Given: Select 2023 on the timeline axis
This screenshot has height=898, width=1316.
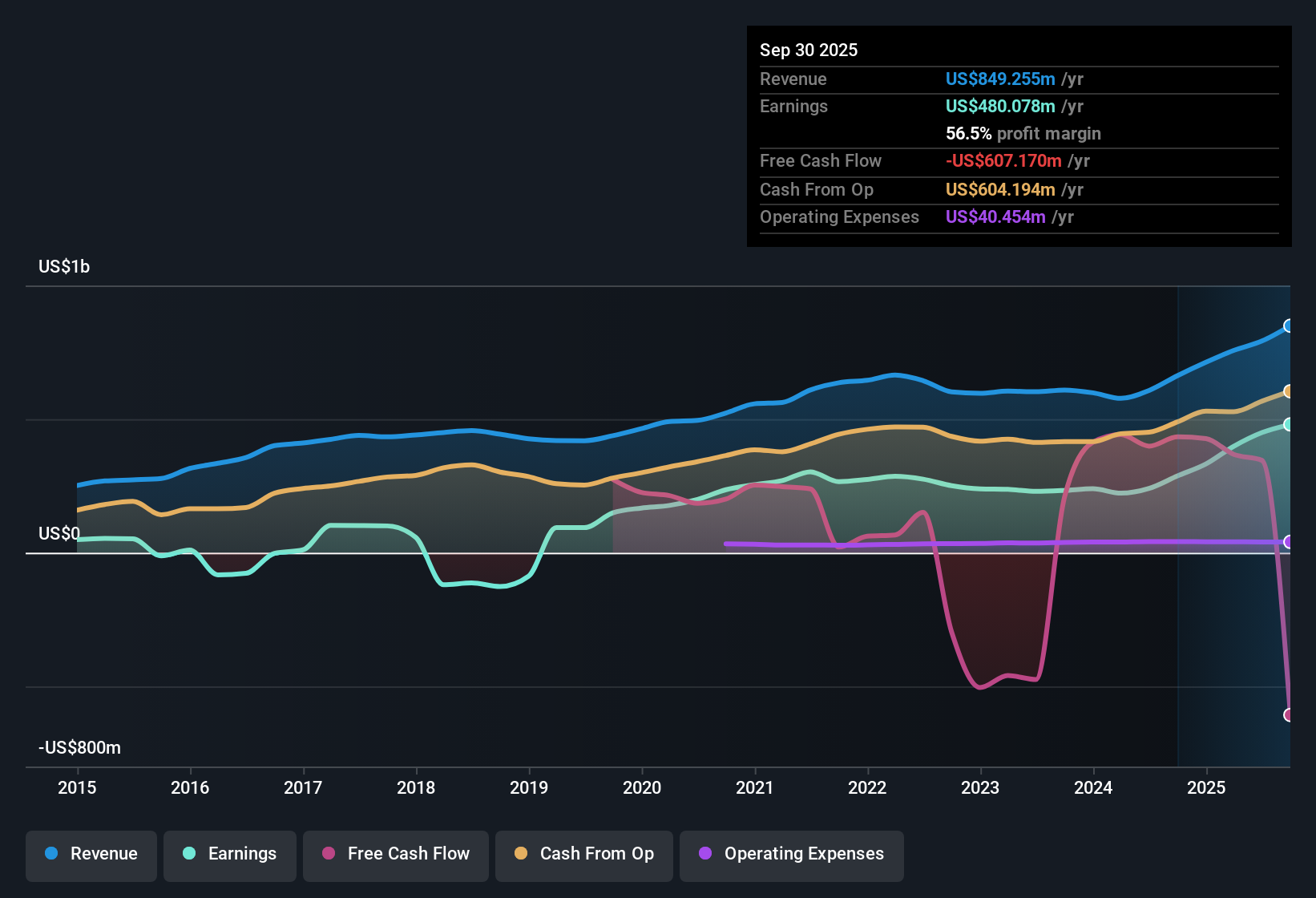Looking at the screenshot, I should pyautogui.click(x=980, y=788).
